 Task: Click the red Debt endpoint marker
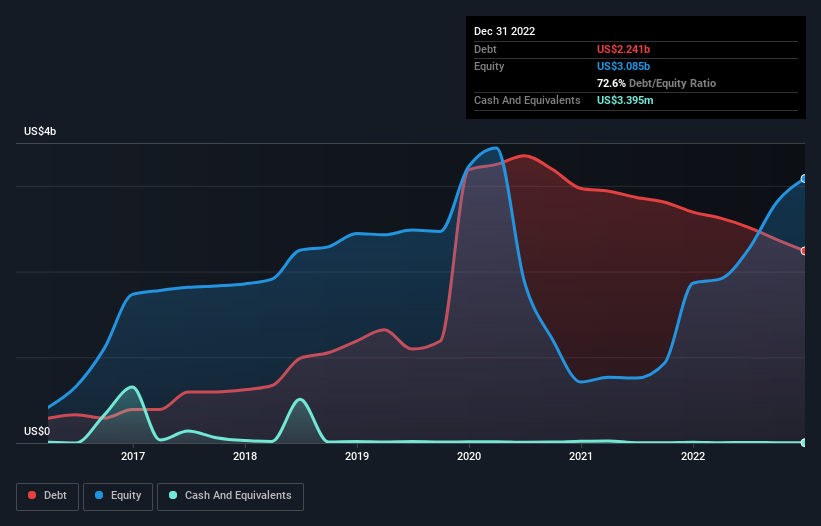pos(804,251)
